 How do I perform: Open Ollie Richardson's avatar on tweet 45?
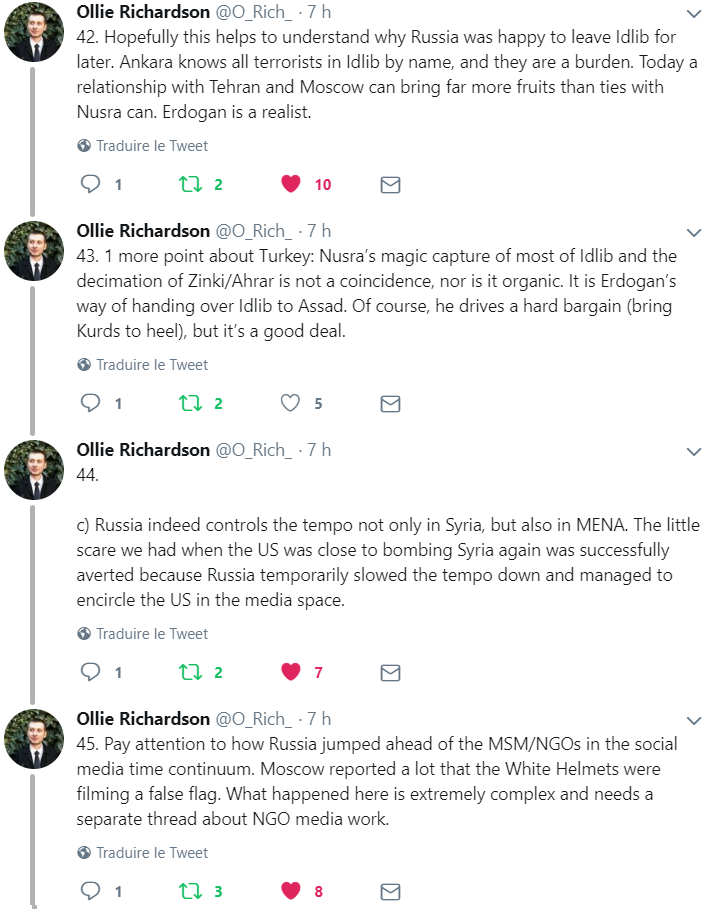pyautogui.click(x=35, y=739)
